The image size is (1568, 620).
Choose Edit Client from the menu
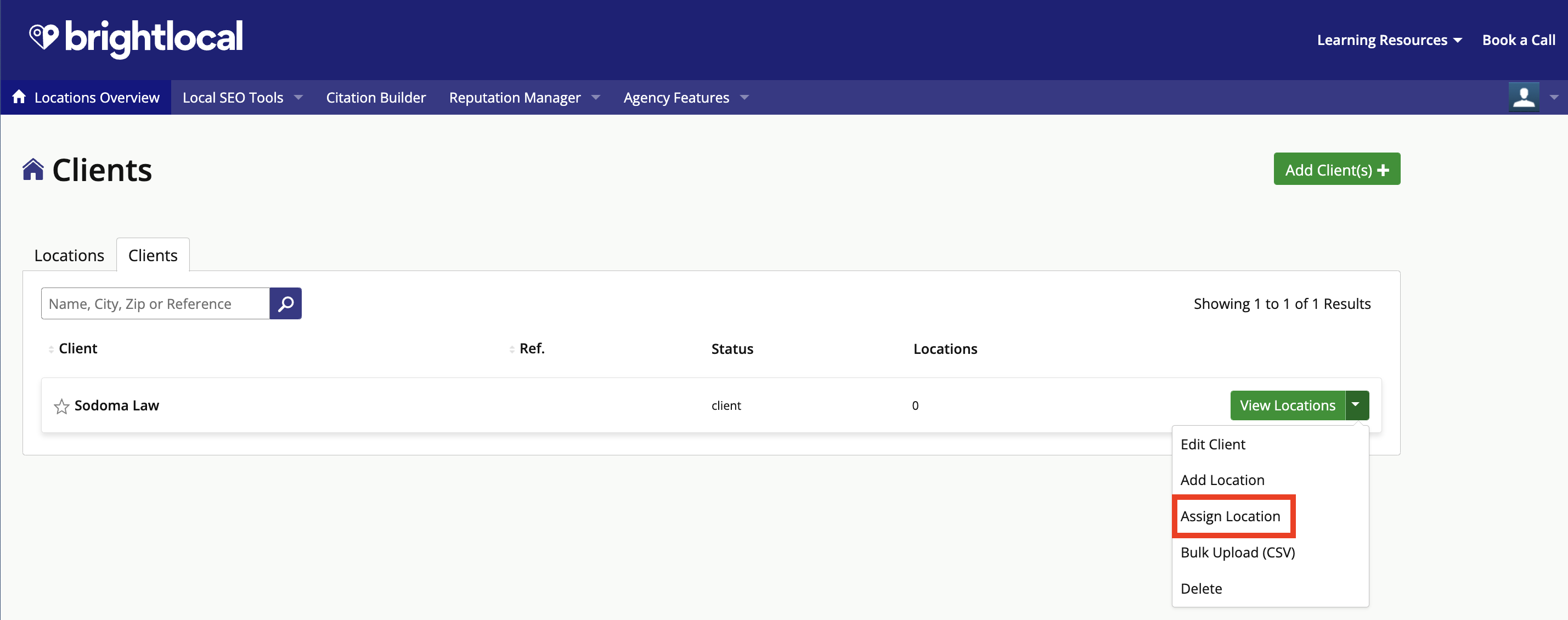1212,444
